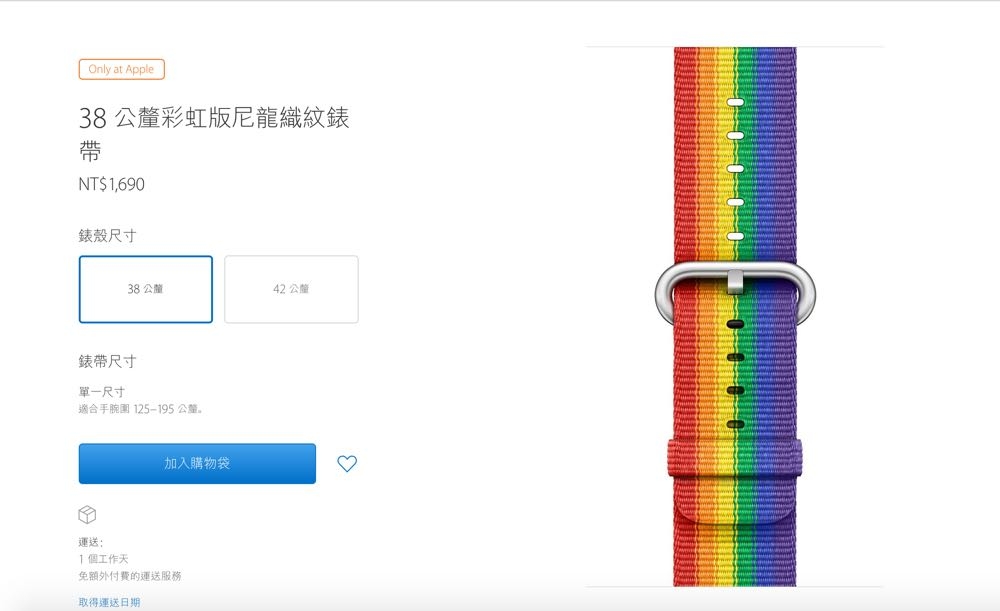Select the 42 公釐 case size
1000x611 pixels.
291,289
